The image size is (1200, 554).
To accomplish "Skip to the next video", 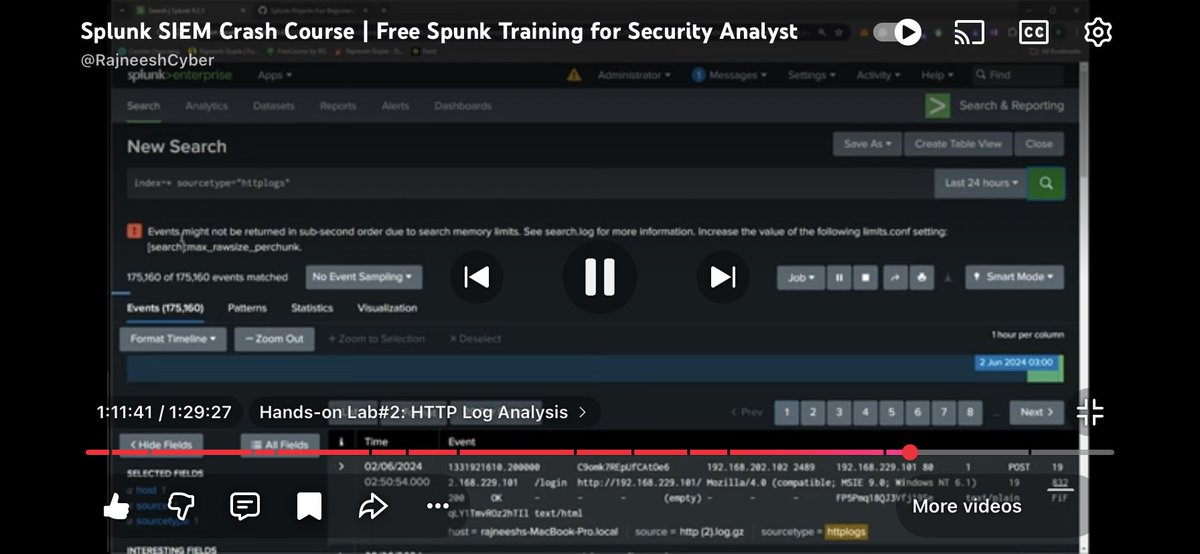I will [723, 276].
